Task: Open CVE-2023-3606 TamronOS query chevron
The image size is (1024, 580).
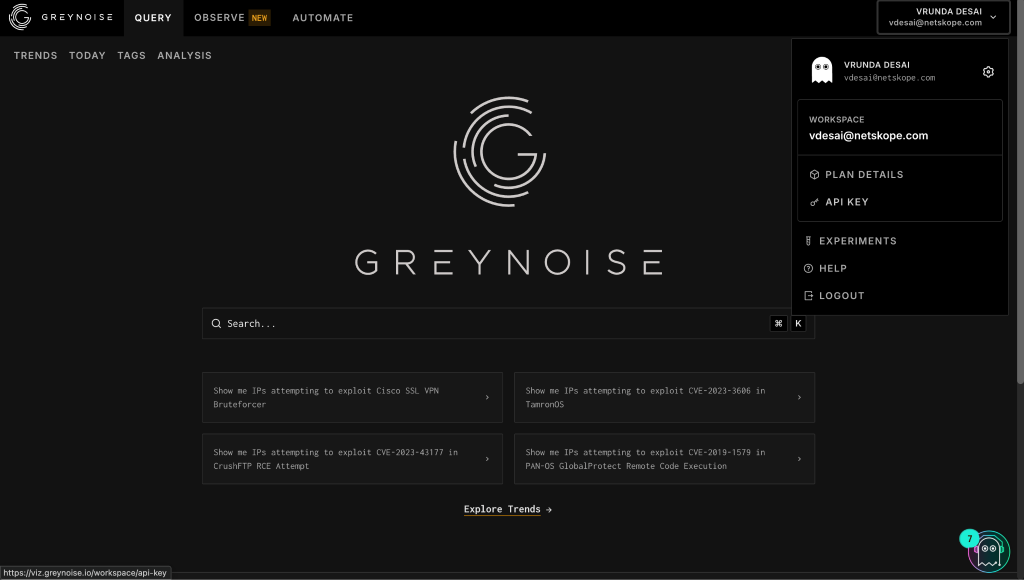Action: [x=799, y=397]
